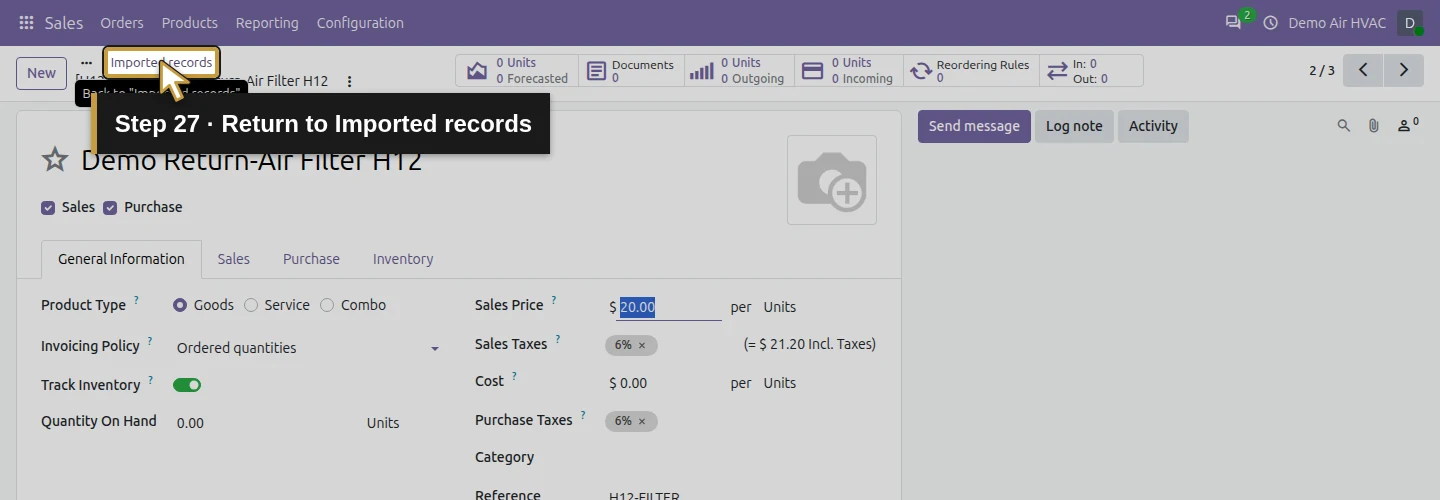Show help for Purchase Taxes
Viewport: 1440px width, 500px height.
click(x=583, y=415)
